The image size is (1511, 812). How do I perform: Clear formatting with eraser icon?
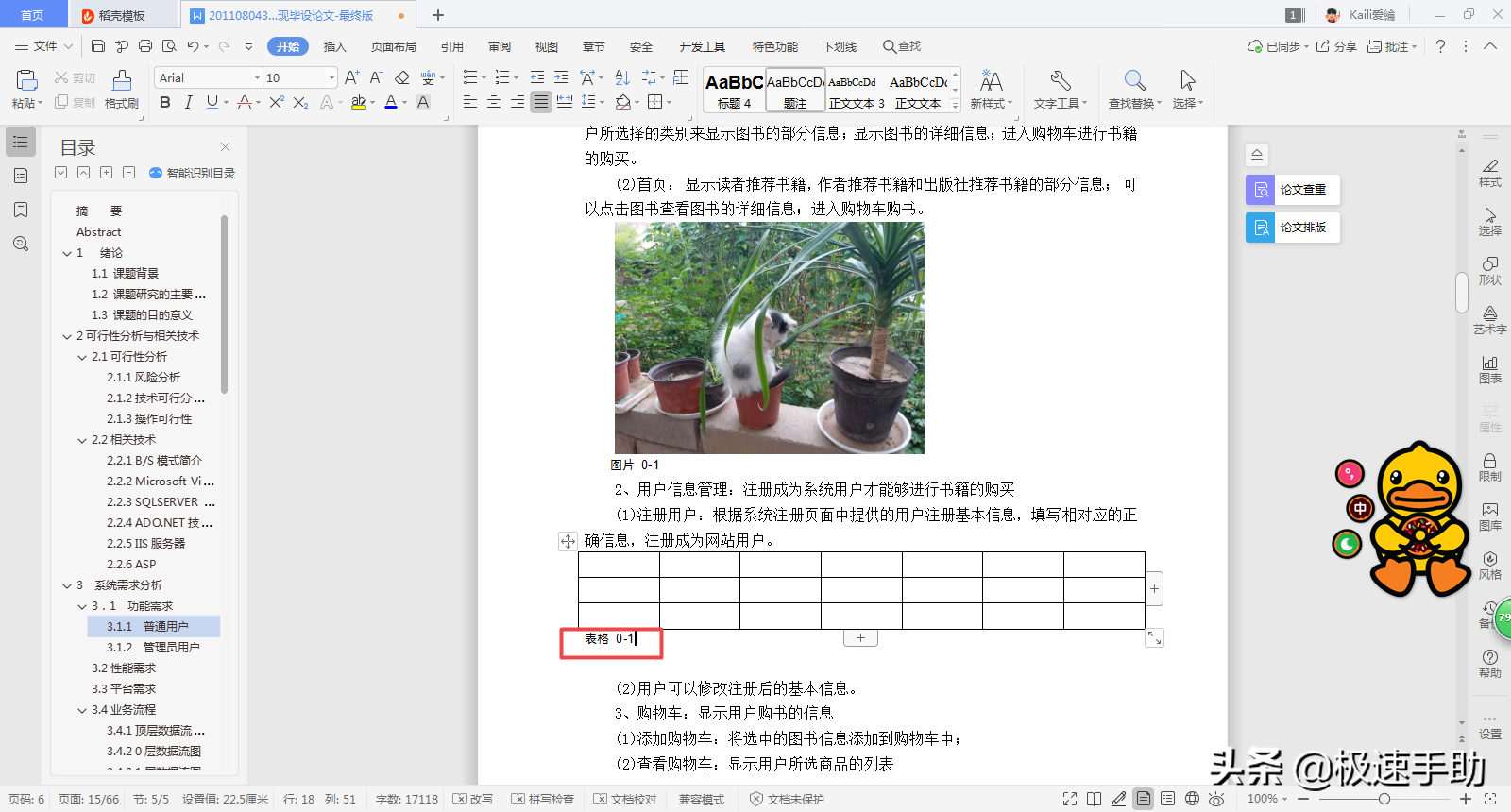point(402,77)
